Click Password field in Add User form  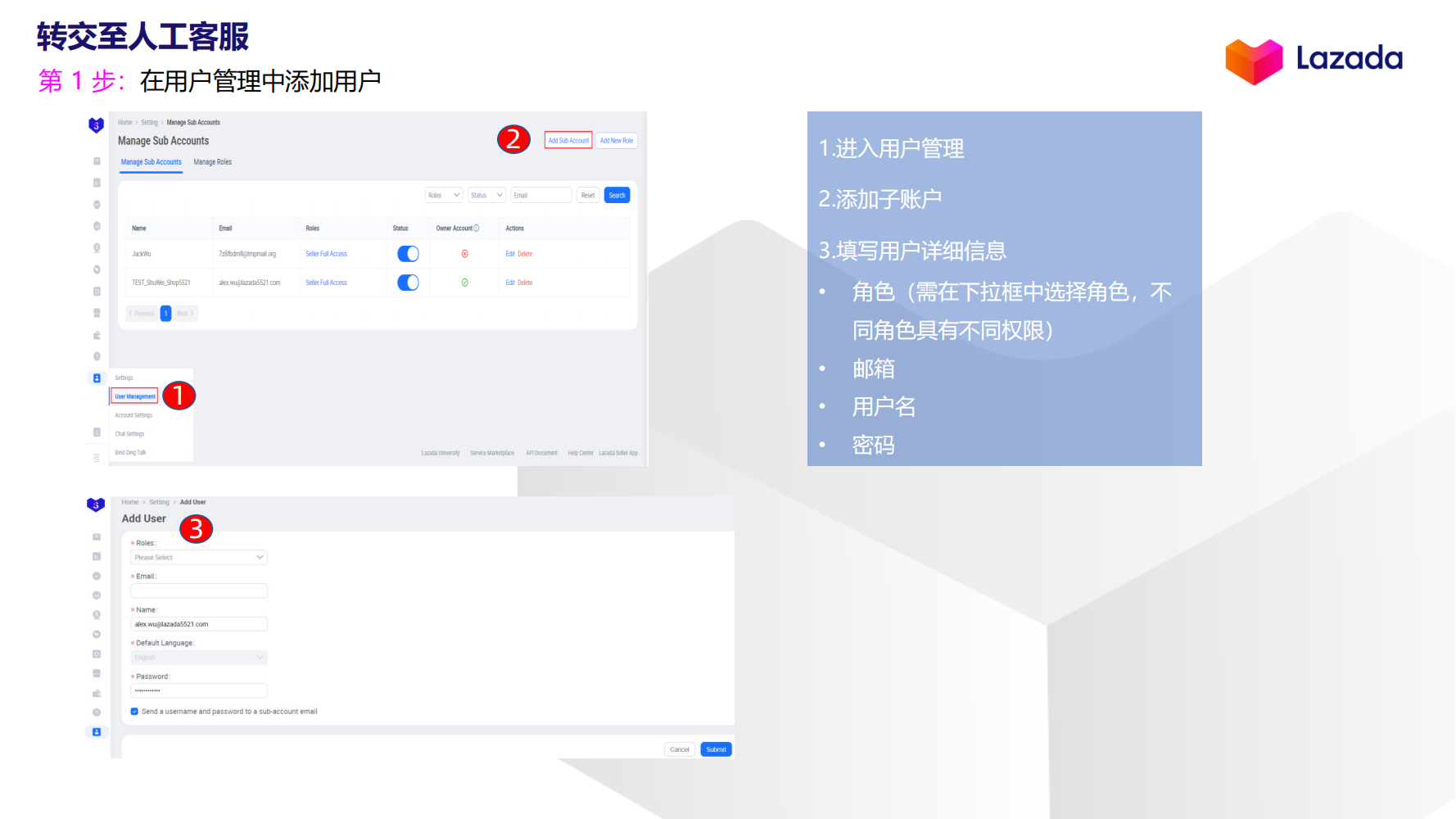199,690
